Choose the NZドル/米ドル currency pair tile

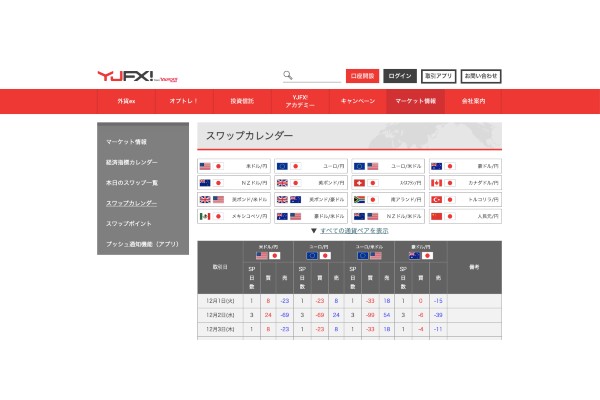pyautogui.click(x=388, y=216)
